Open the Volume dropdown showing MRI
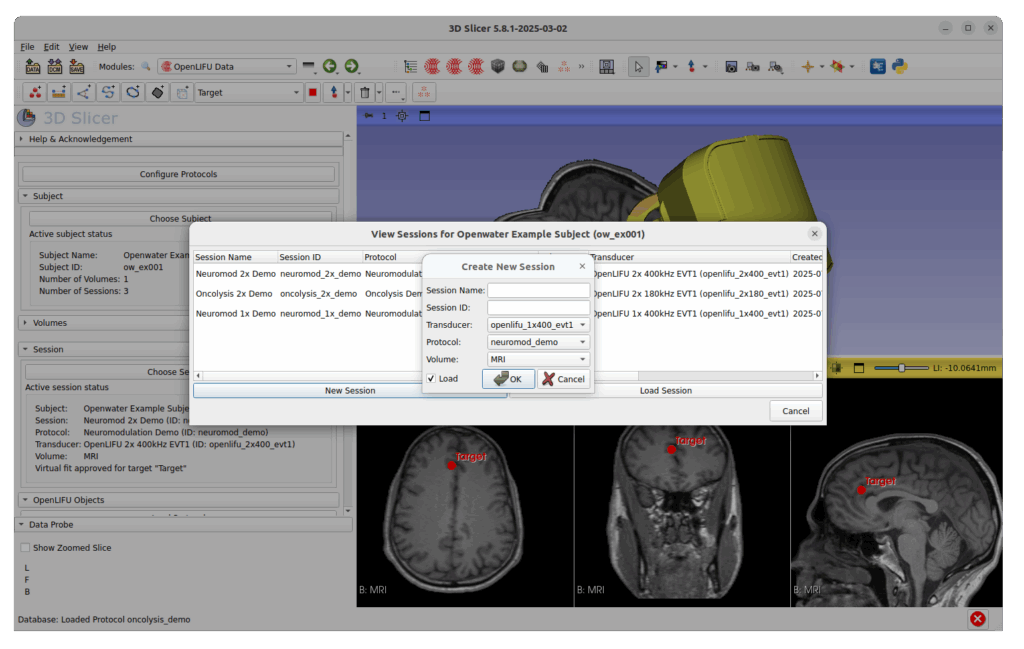1024x649 pixels. (x=538, y=359)
